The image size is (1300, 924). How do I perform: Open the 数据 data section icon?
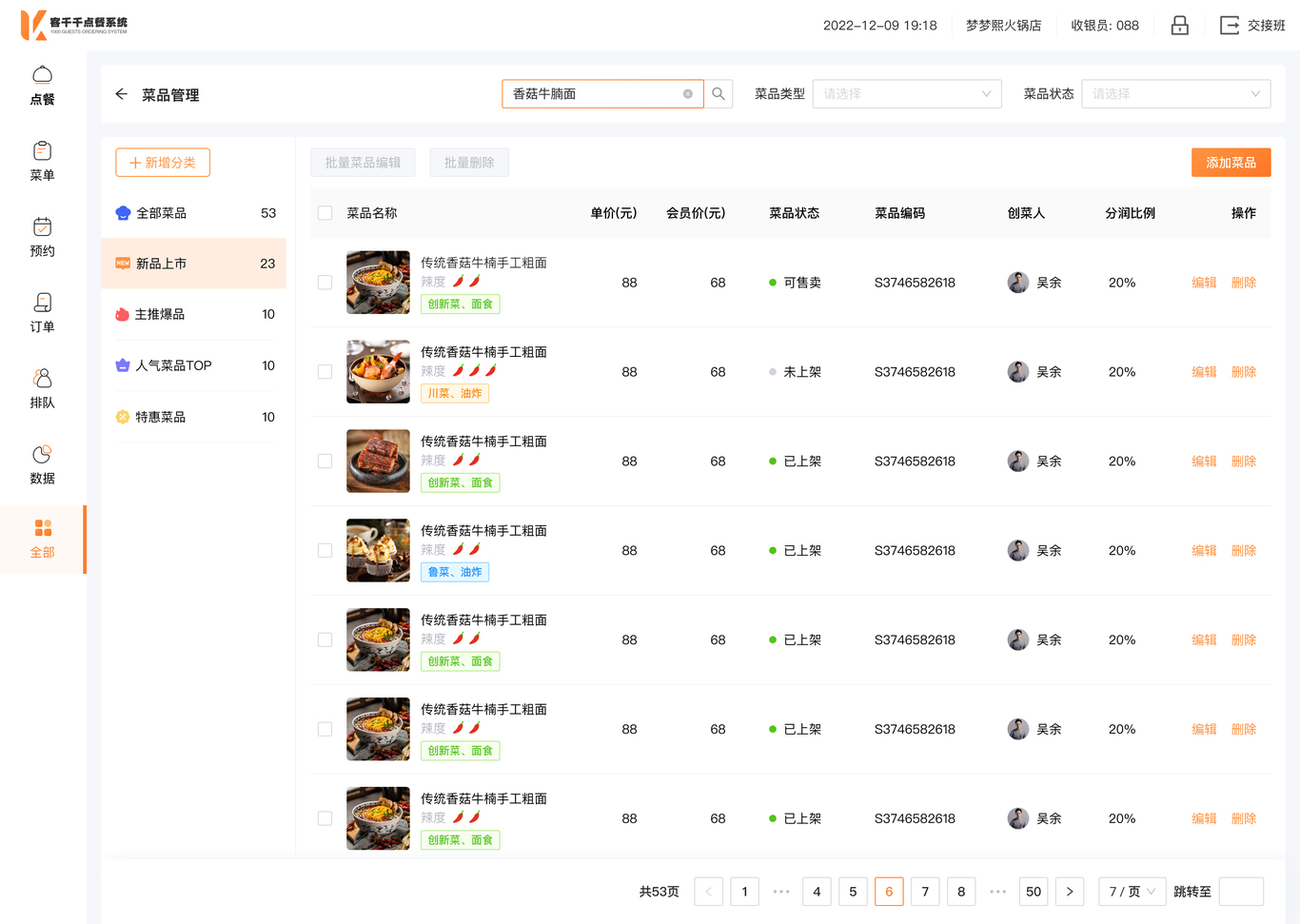point(42,454)
